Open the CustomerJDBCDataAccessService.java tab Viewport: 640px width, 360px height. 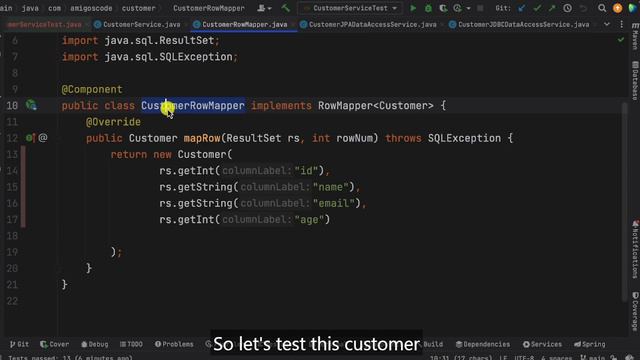click(519, 24)
